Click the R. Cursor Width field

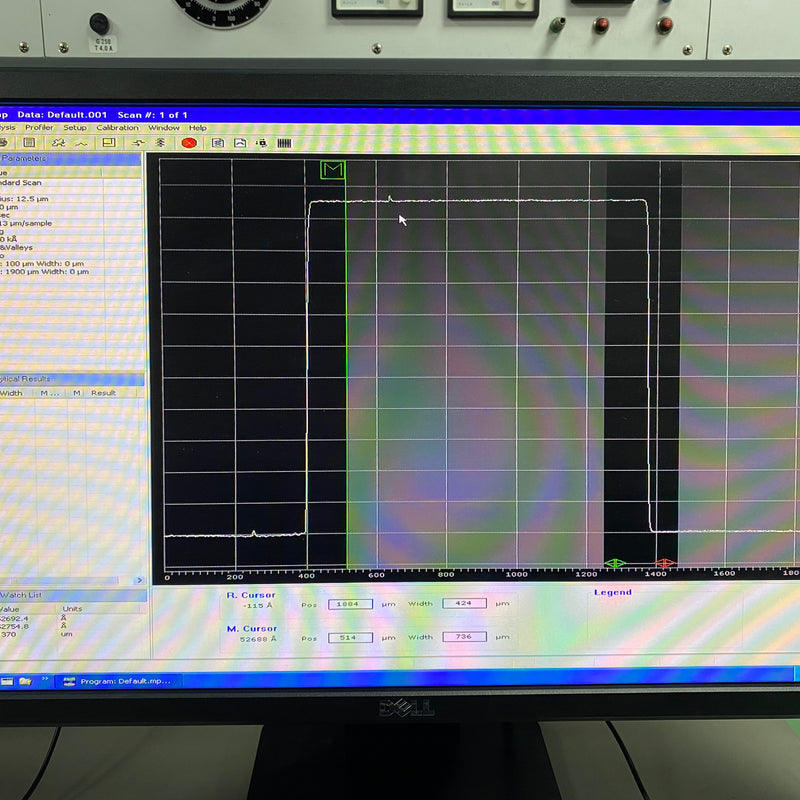[x=464, y=603]
